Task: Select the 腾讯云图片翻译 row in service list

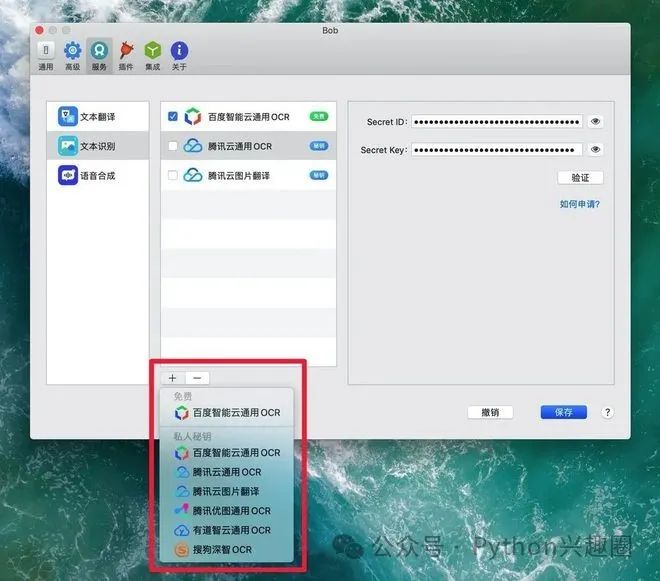Action: click(x=248, y=175)
